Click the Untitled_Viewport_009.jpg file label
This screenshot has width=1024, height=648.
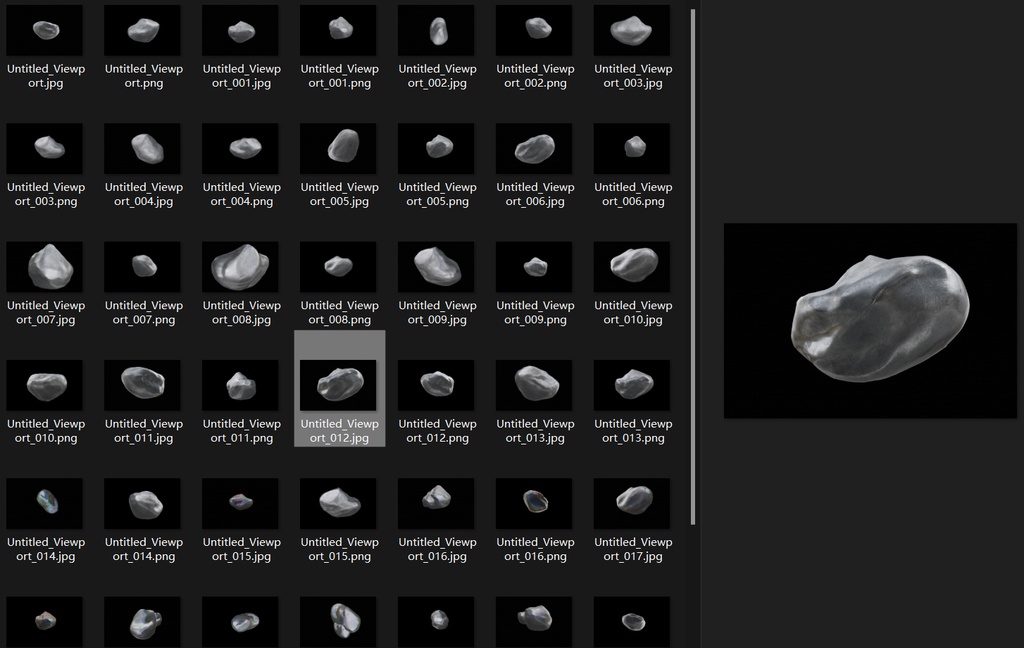438,312
